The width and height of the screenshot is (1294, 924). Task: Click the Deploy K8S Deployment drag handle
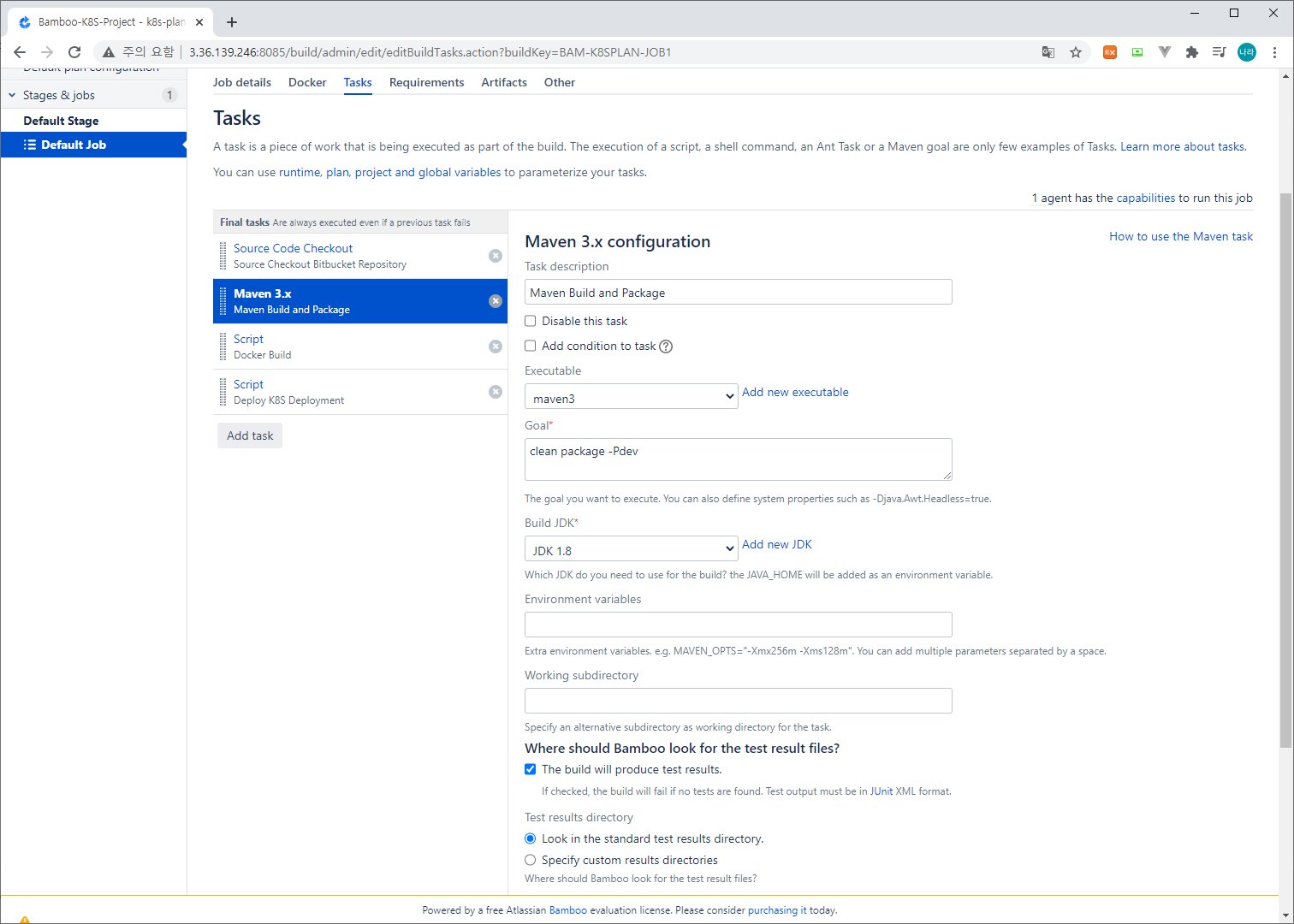[x=223, y=392]
